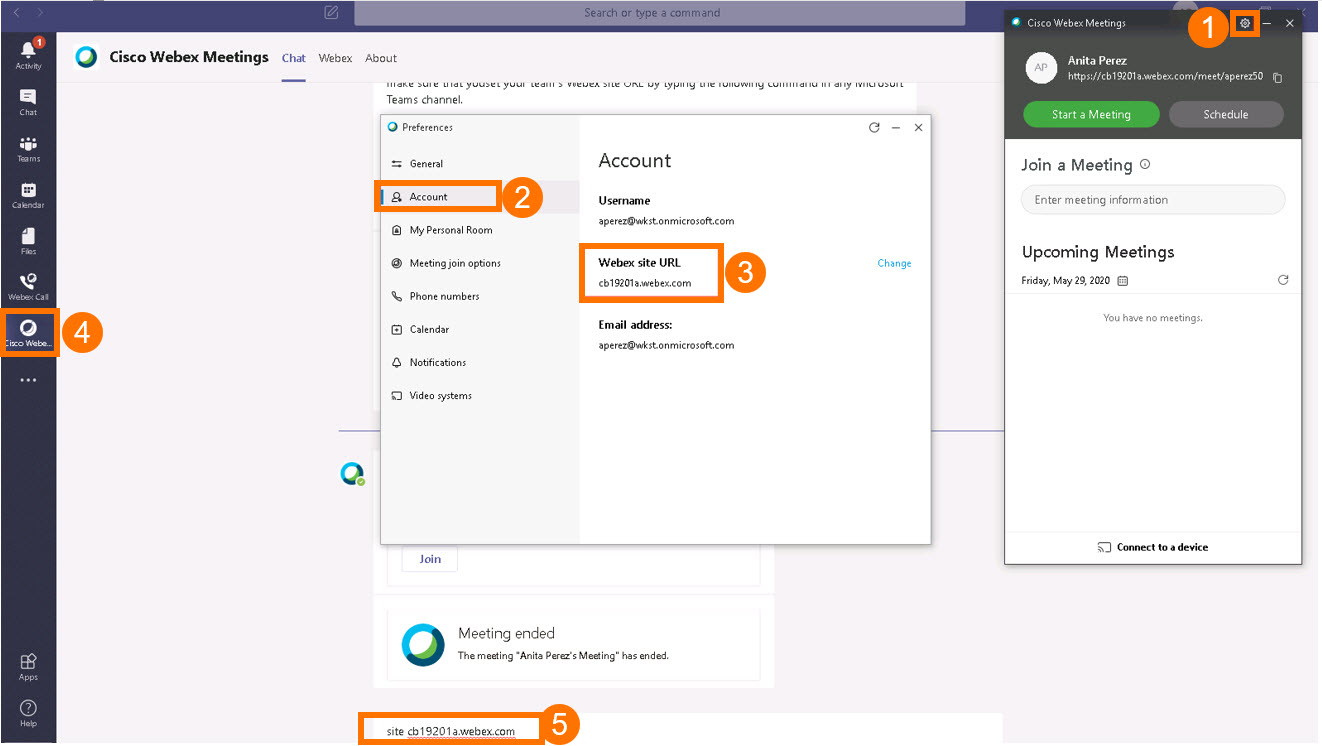Select the Chat tab
This screenshot has width=1322, height=746.
point(293,58)
